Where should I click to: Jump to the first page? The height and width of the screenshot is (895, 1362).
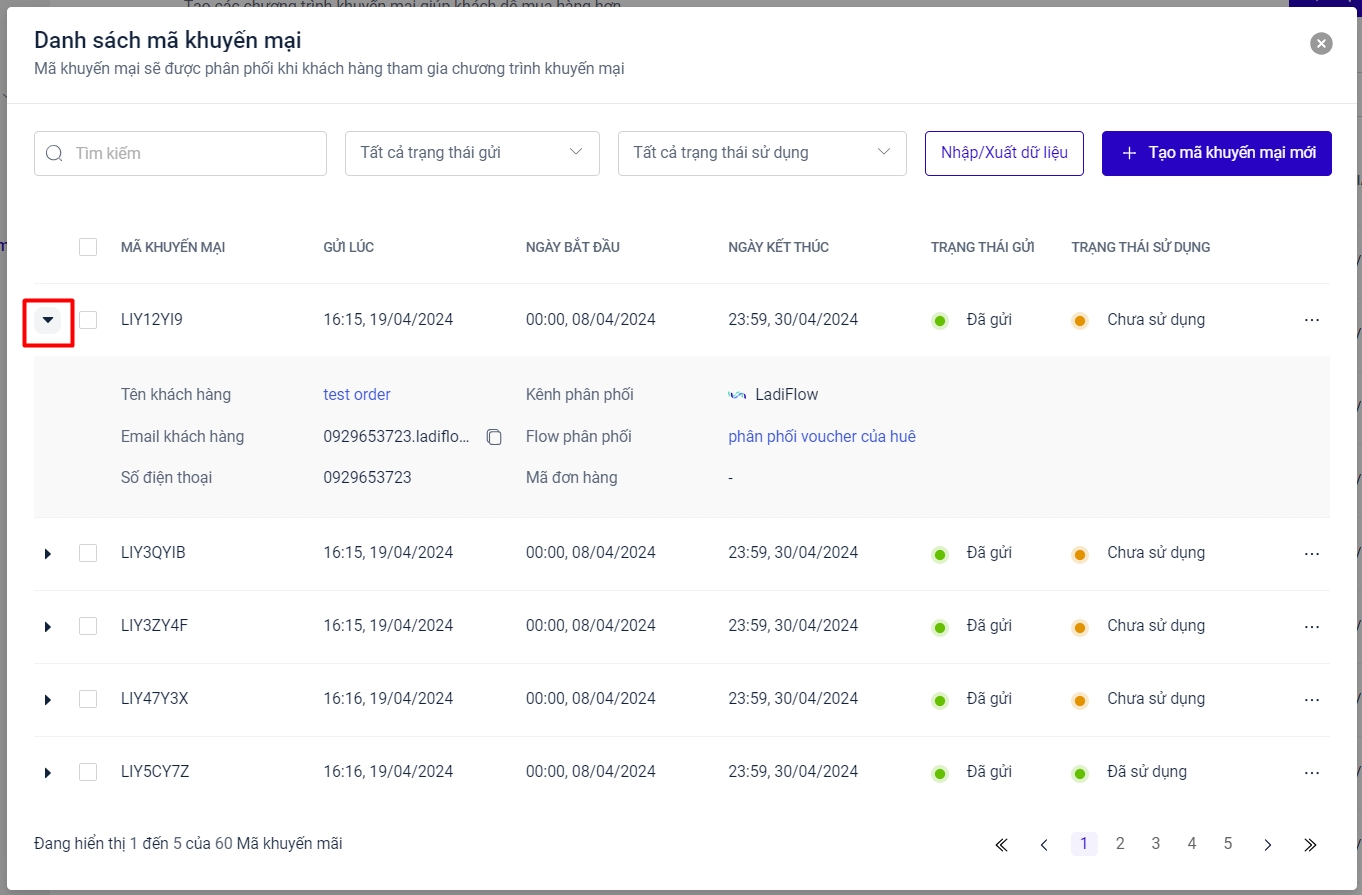[1001, 845]
